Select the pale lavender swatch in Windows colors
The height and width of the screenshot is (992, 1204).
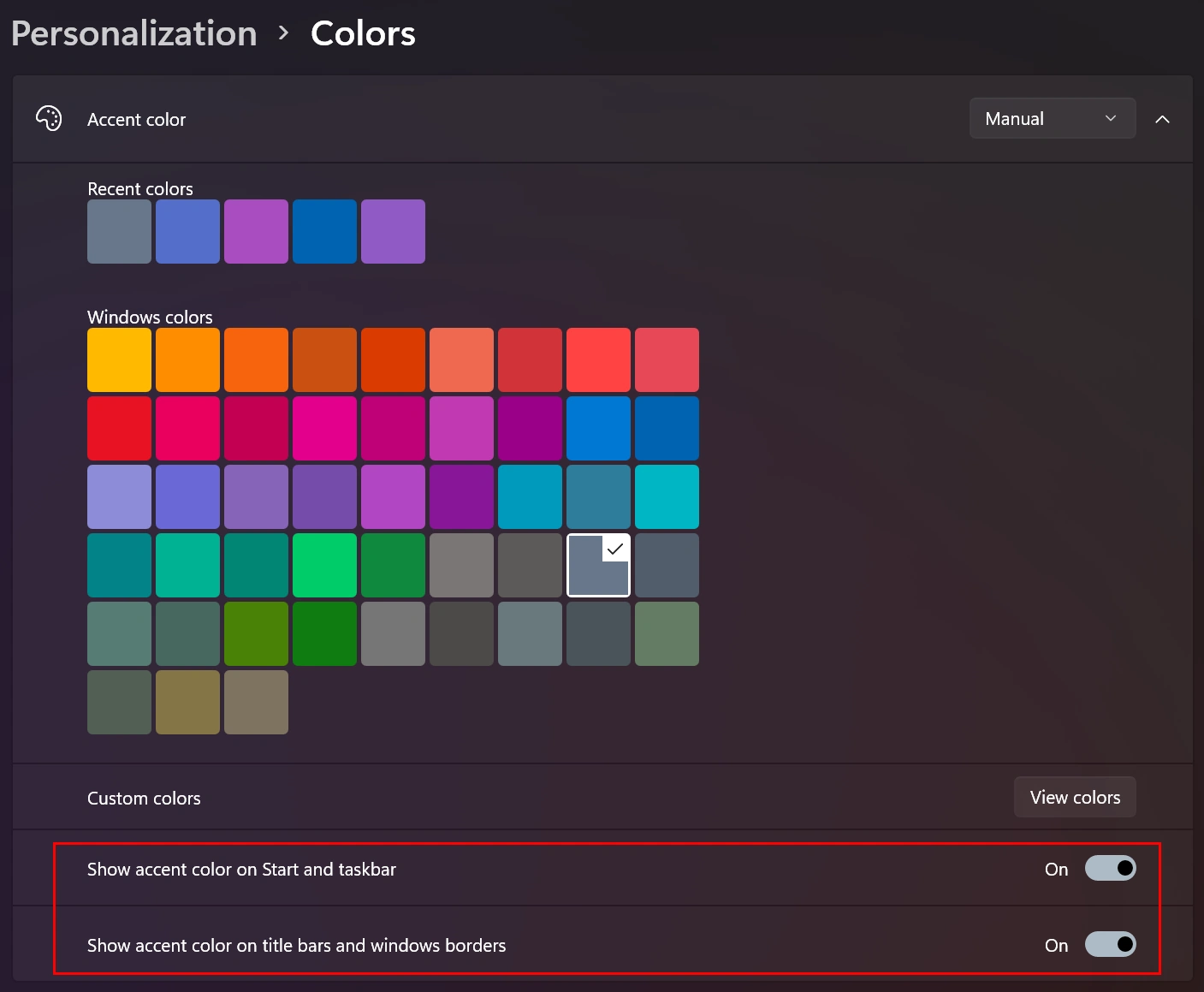[120, 497]
